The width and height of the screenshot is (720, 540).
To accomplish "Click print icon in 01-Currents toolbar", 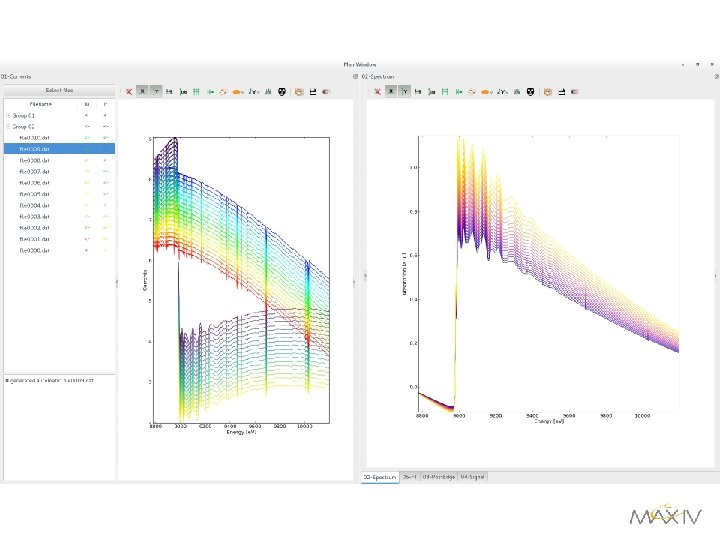I will 326,92.
